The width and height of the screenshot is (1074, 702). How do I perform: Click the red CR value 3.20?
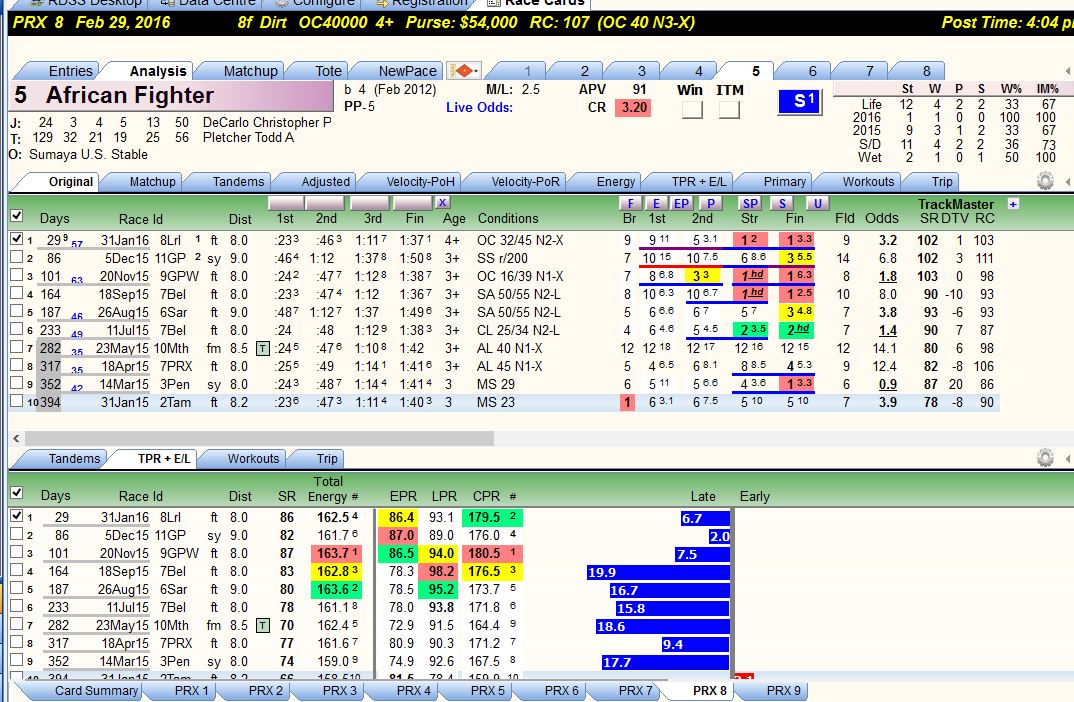(x=634, y=108)
